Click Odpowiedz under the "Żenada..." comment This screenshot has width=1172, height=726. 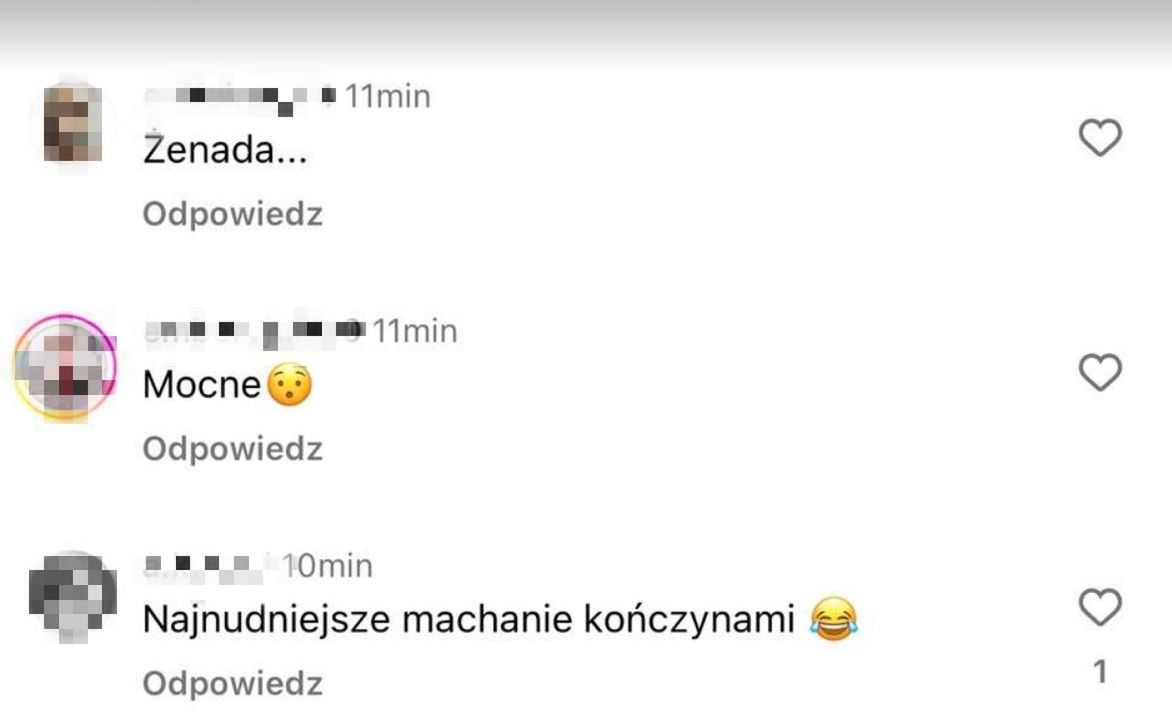tap(232, 214)
